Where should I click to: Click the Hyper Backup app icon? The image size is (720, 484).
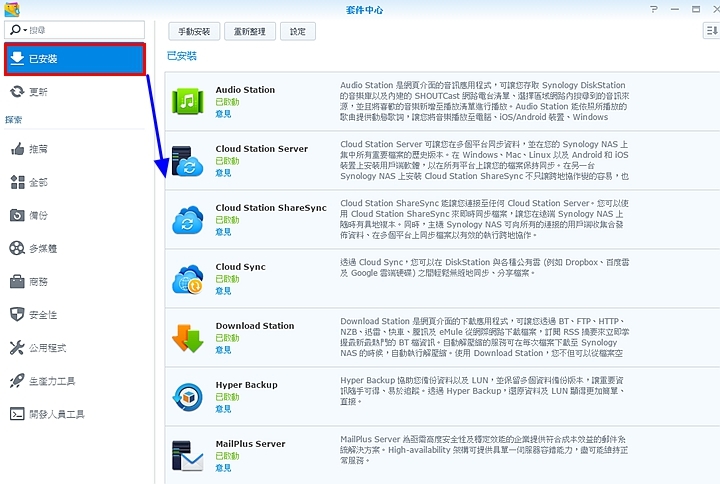click(x=187, y=397)
